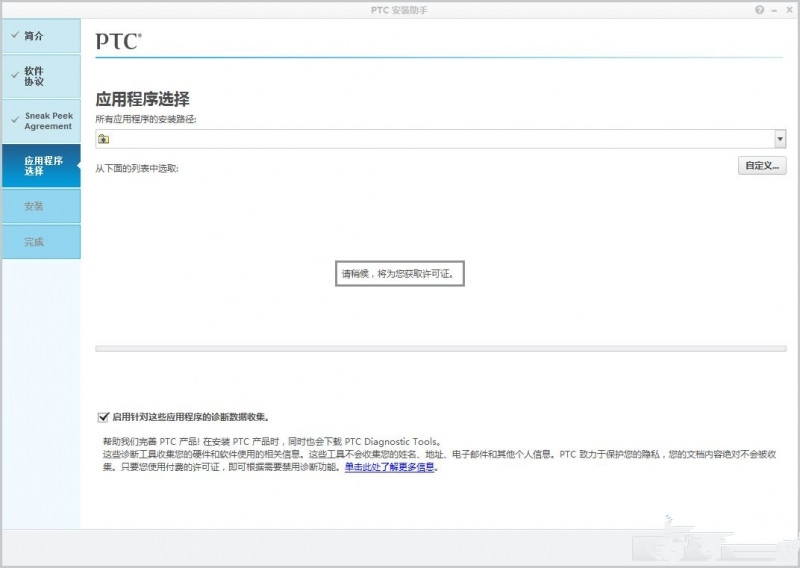Close the PTC installer window
800x568 pixels.
[x=789, y=10]
